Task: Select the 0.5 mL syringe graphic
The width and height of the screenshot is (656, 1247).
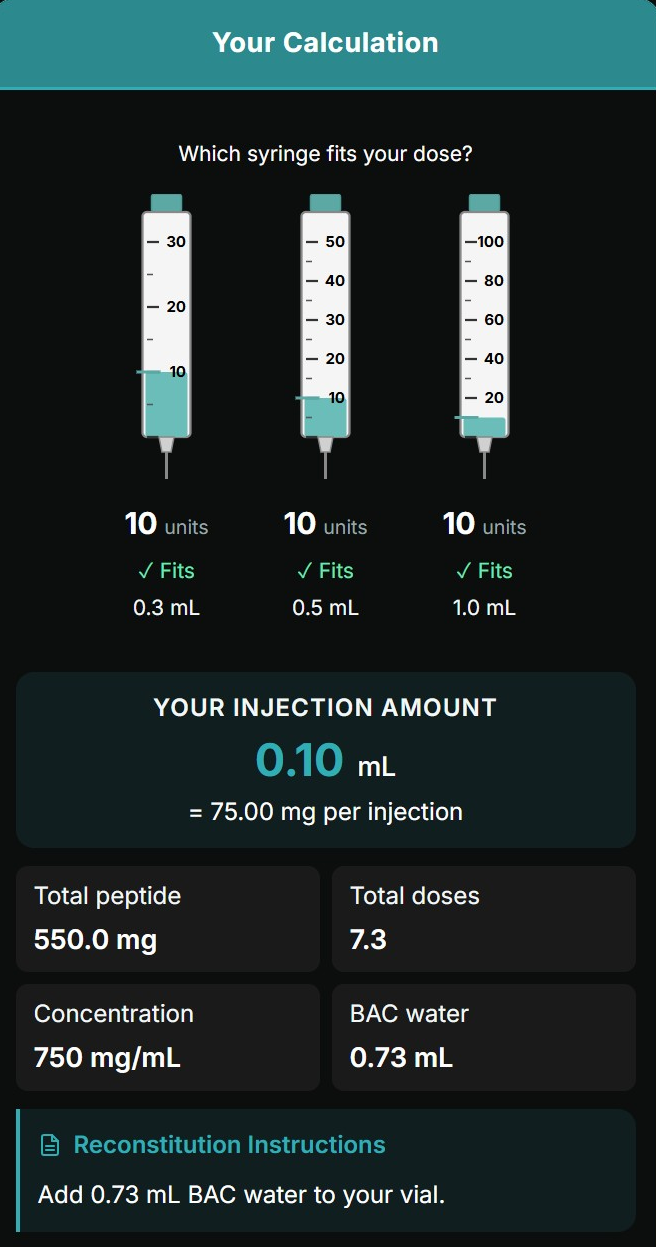Action: coord(325,320)
